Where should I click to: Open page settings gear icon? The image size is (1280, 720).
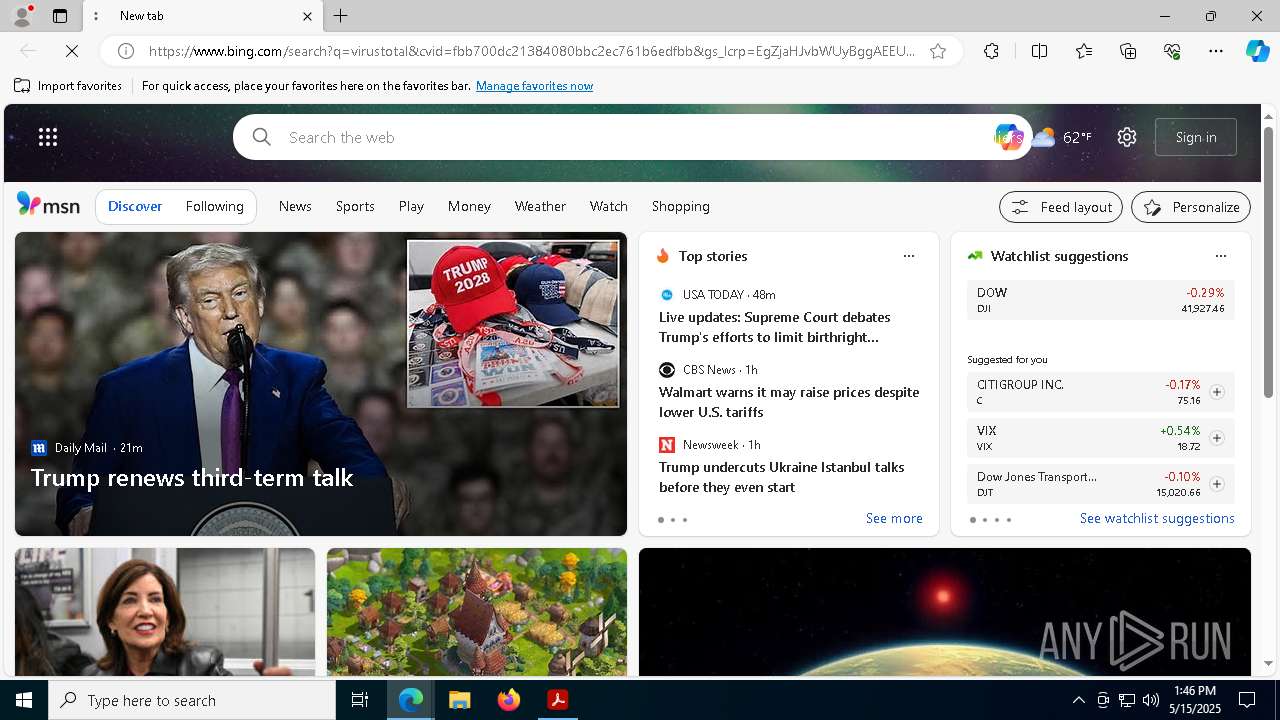[1127, 137]
